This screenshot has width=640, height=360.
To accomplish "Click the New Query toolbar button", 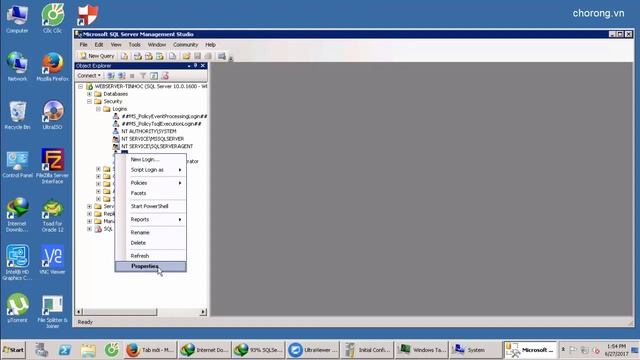I will tap(97, 56).
